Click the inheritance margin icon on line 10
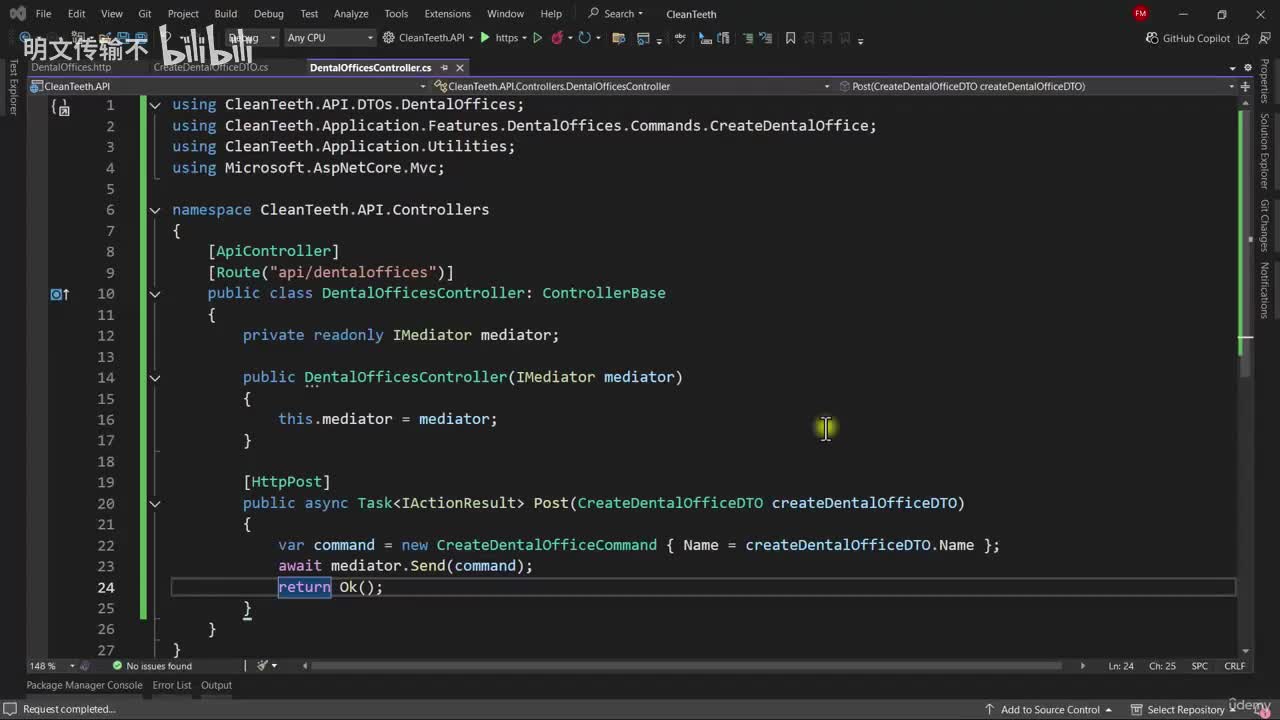This screenshot has width=1280, height=720. pyautogui.click(x=60, y=294)
